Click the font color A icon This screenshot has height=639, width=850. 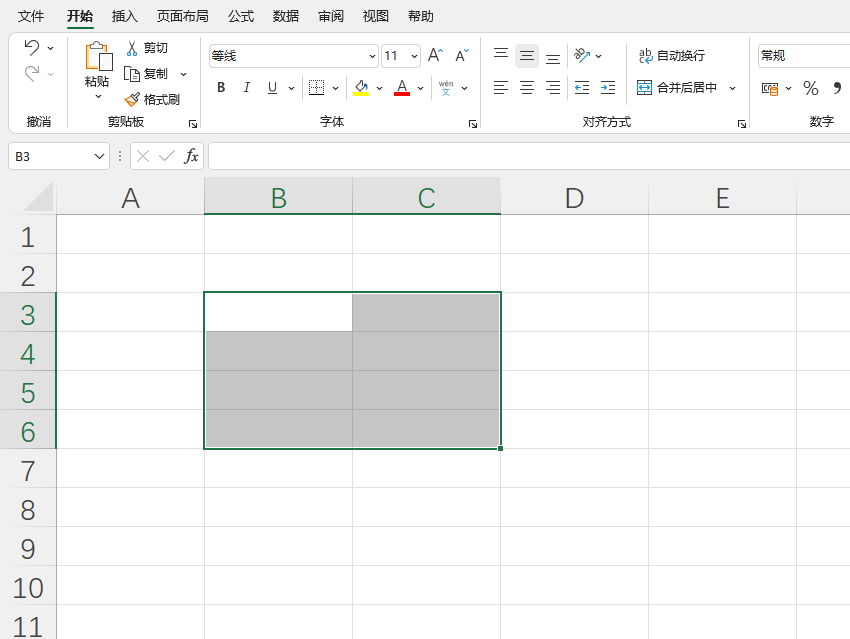coord(402,87)
